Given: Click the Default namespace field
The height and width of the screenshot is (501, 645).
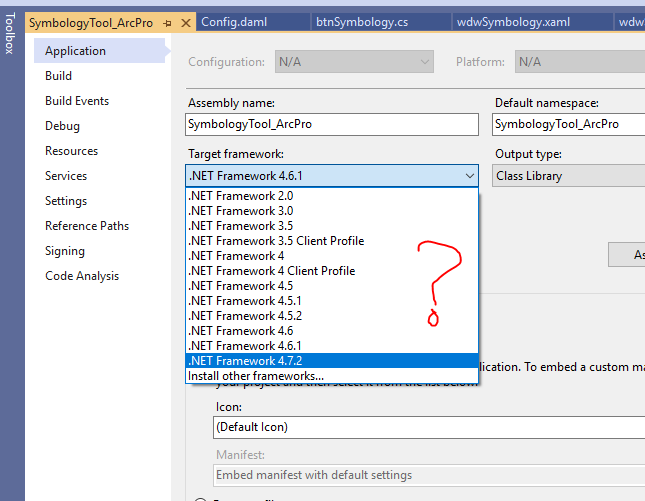Looking at the screenshot, I should pyautogui.click(x=568, y=124).
